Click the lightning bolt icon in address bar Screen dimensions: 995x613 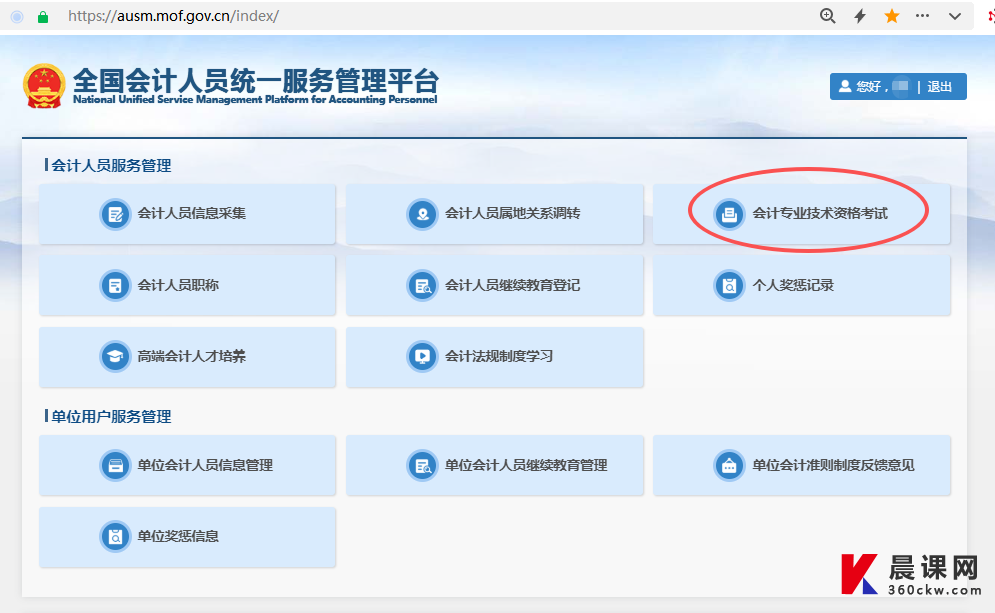pyautogui.click(x=859, y=16)
